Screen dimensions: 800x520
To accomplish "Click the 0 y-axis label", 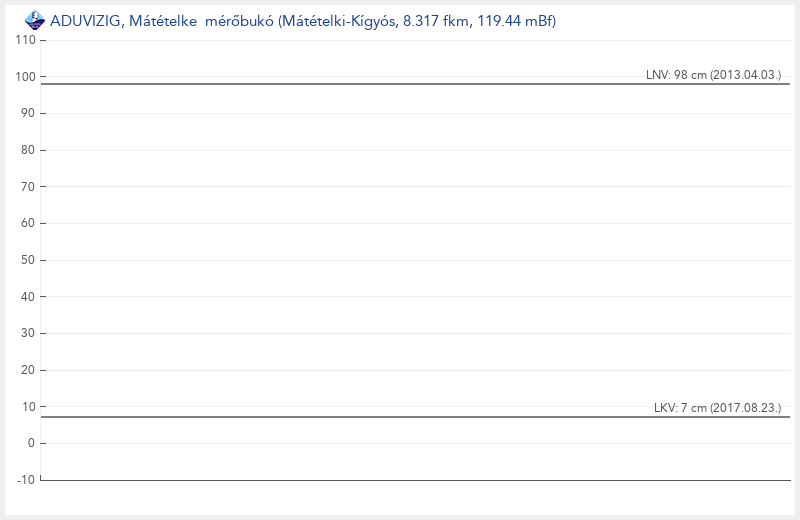I will (32, 443).
